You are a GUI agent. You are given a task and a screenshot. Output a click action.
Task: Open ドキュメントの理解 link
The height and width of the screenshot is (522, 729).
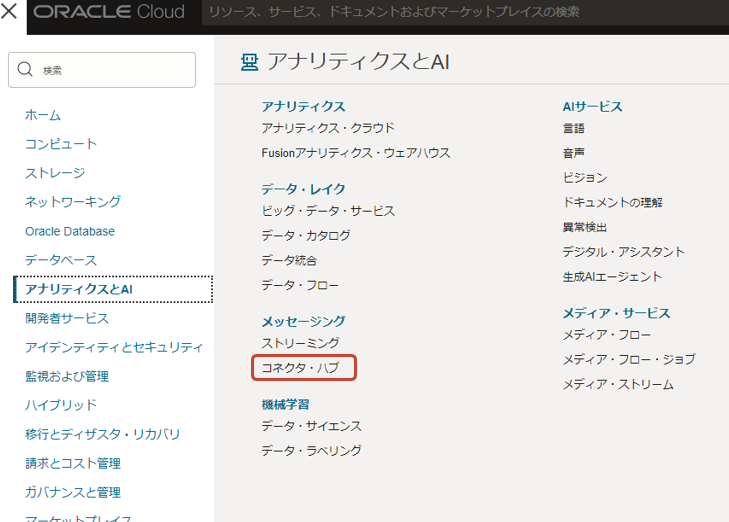[x=613, y=202]
